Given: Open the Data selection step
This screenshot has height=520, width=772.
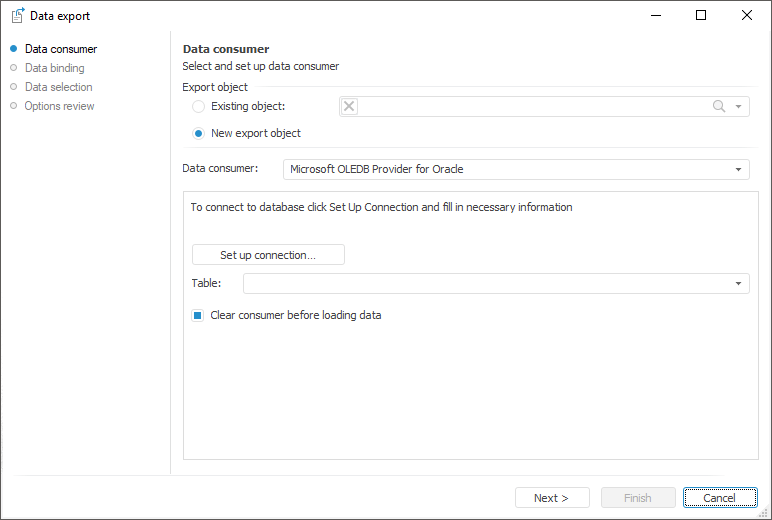Looking at the screenshot, I should click(x=58, y=87).
